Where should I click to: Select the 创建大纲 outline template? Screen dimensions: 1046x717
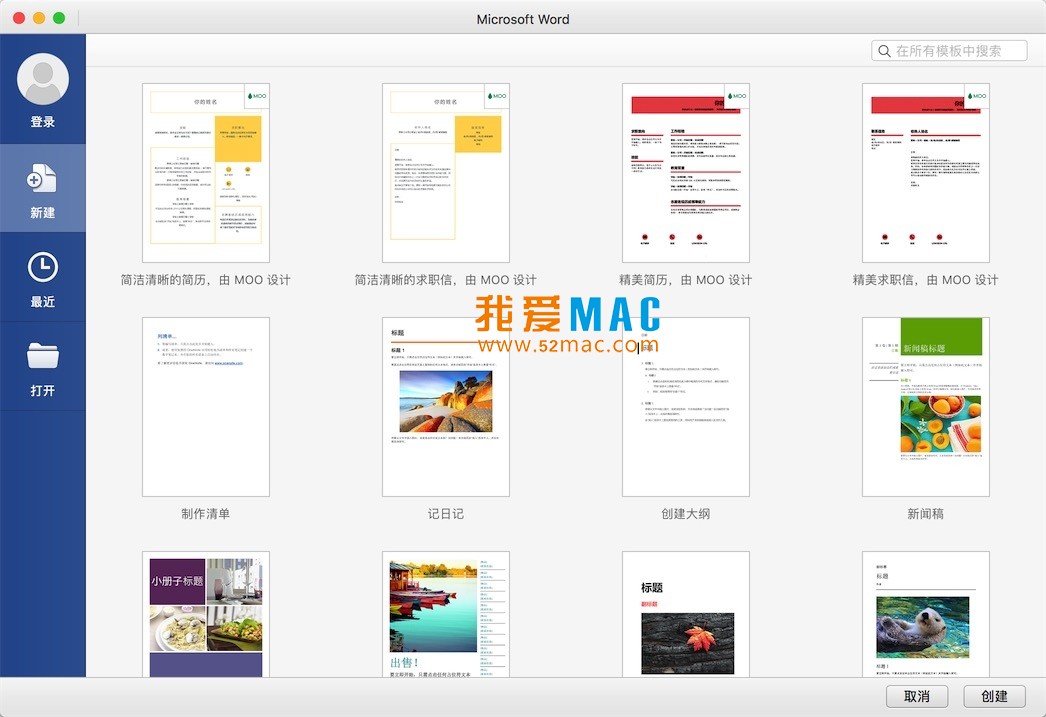coord(686,407)
